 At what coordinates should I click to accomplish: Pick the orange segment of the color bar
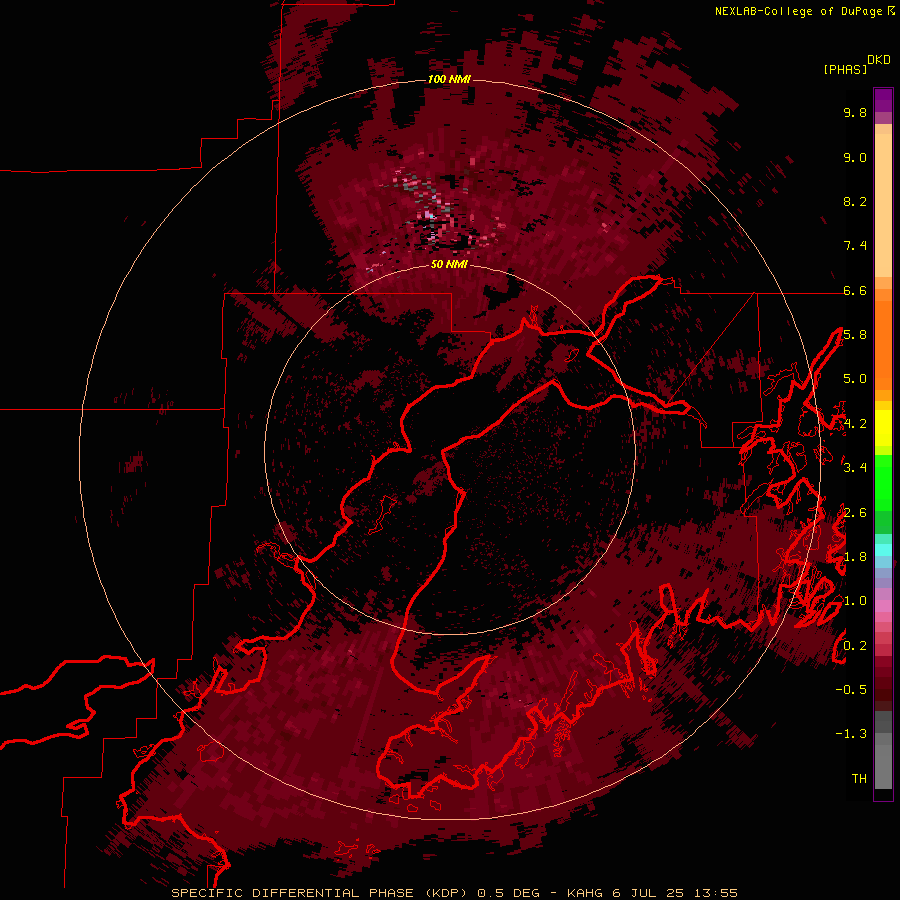[x=883, y=344]
